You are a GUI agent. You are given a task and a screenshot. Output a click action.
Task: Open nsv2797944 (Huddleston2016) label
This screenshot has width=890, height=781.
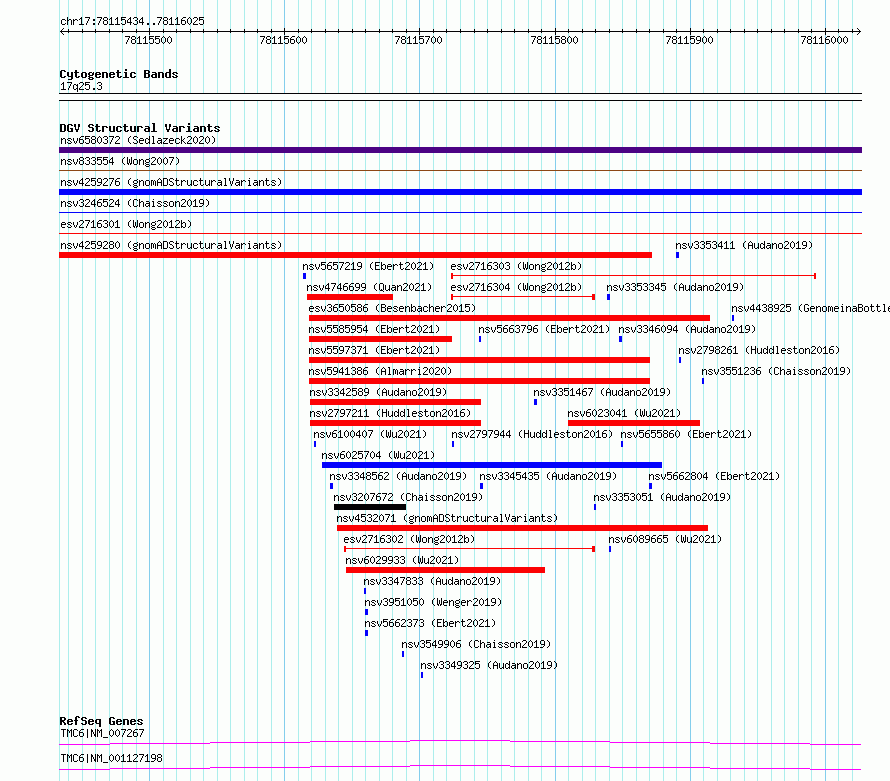[532, 434]
